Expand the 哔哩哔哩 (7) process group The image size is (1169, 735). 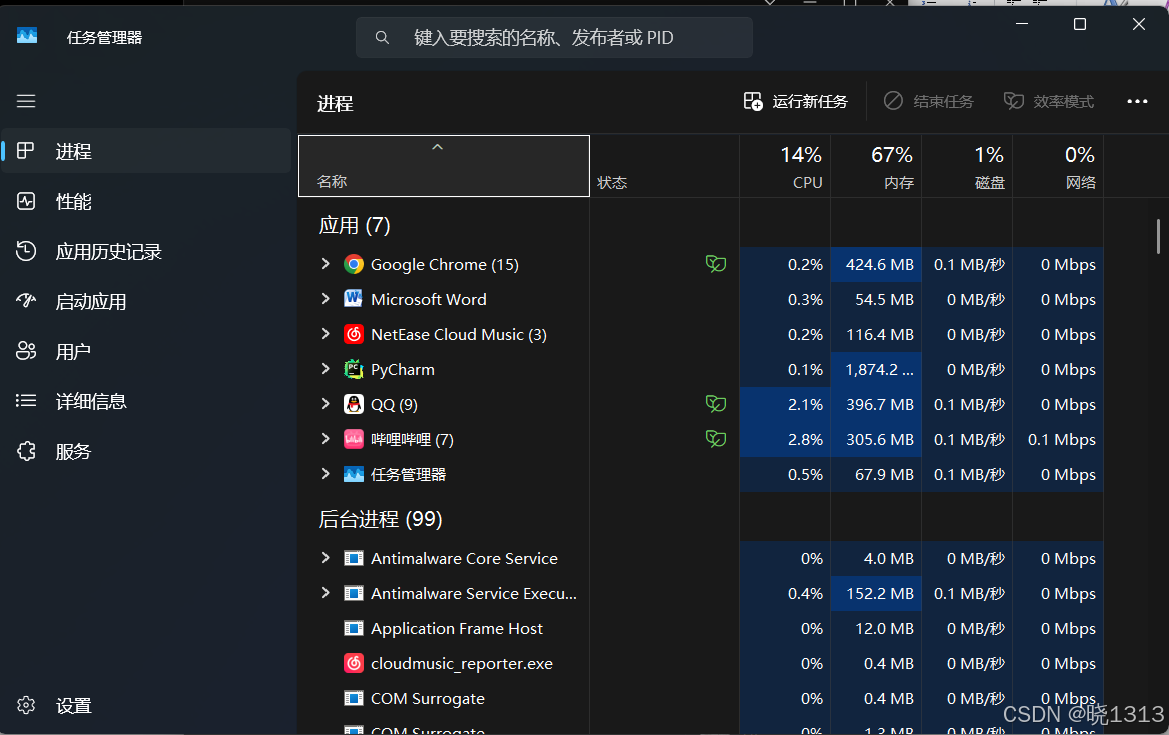tap(325, 439)
